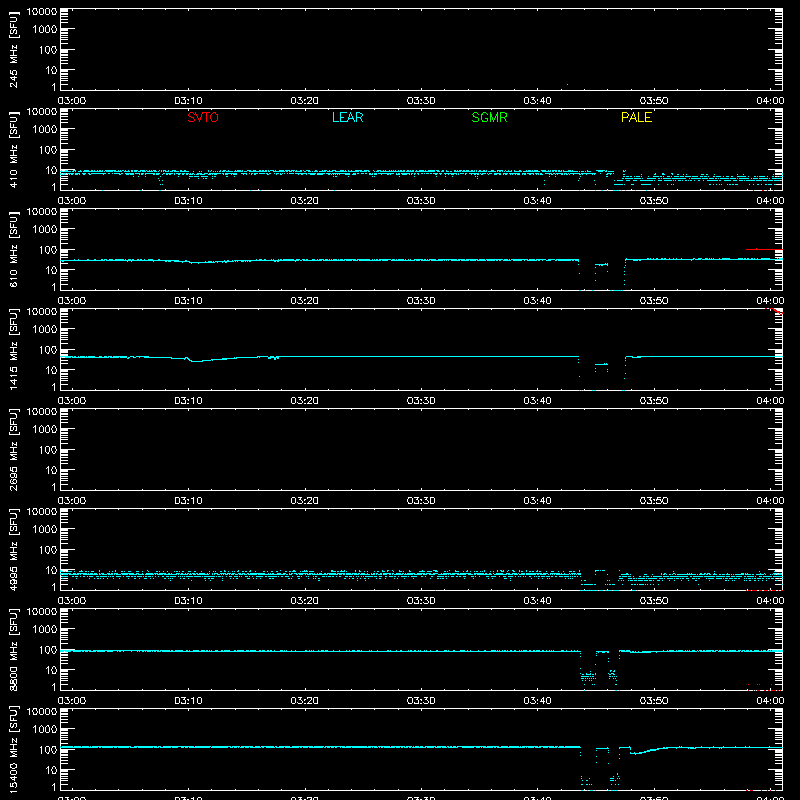Click 03:20 time label under 610 MHz panel
The width and height of the screenshot is (800, 800).
[x=305, y=301]
